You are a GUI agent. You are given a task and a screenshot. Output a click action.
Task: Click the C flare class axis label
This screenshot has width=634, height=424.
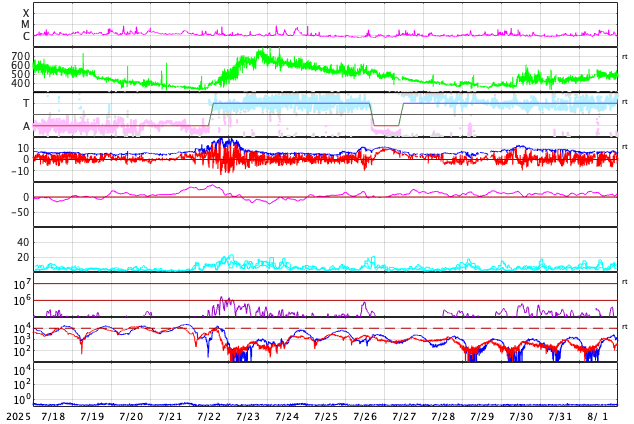pos(26,37)
